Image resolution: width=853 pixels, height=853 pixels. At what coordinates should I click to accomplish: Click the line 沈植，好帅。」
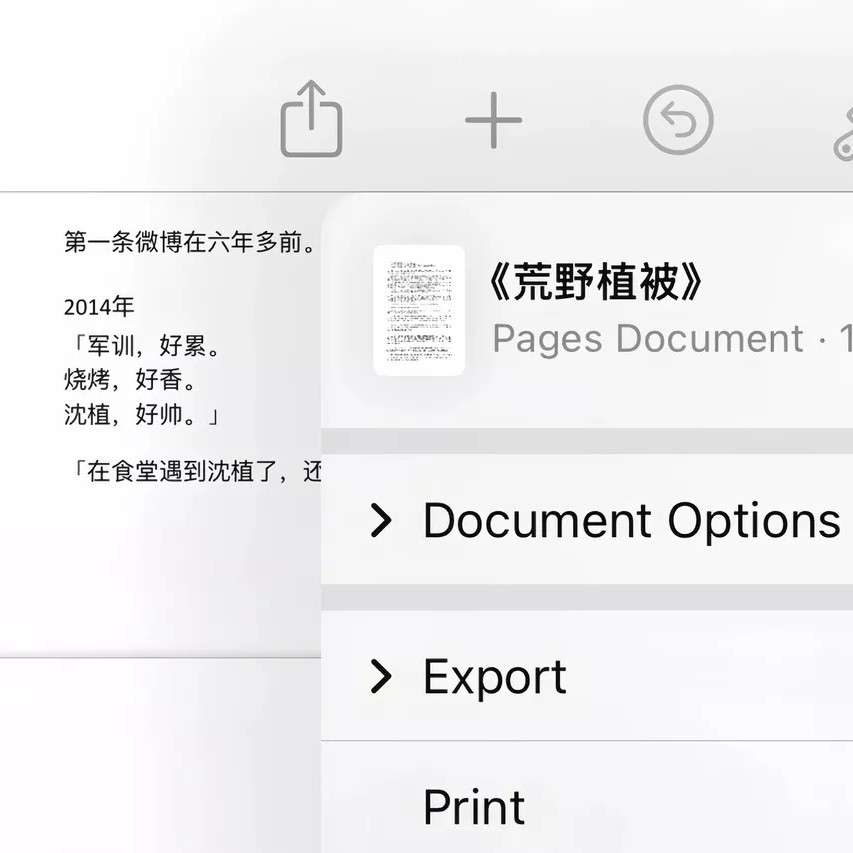coord(141,414)
